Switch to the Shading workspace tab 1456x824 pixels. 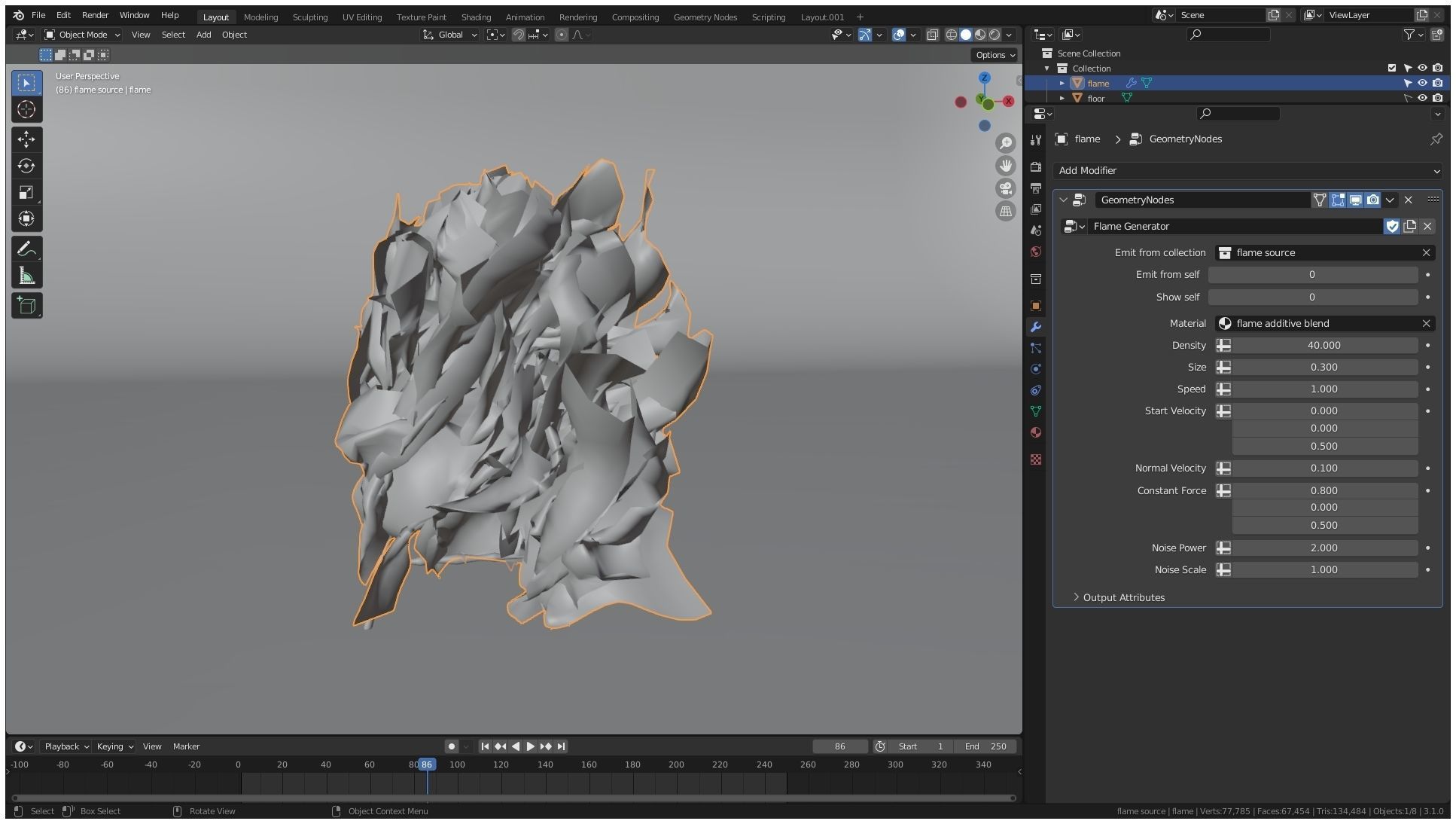(476, 17)
